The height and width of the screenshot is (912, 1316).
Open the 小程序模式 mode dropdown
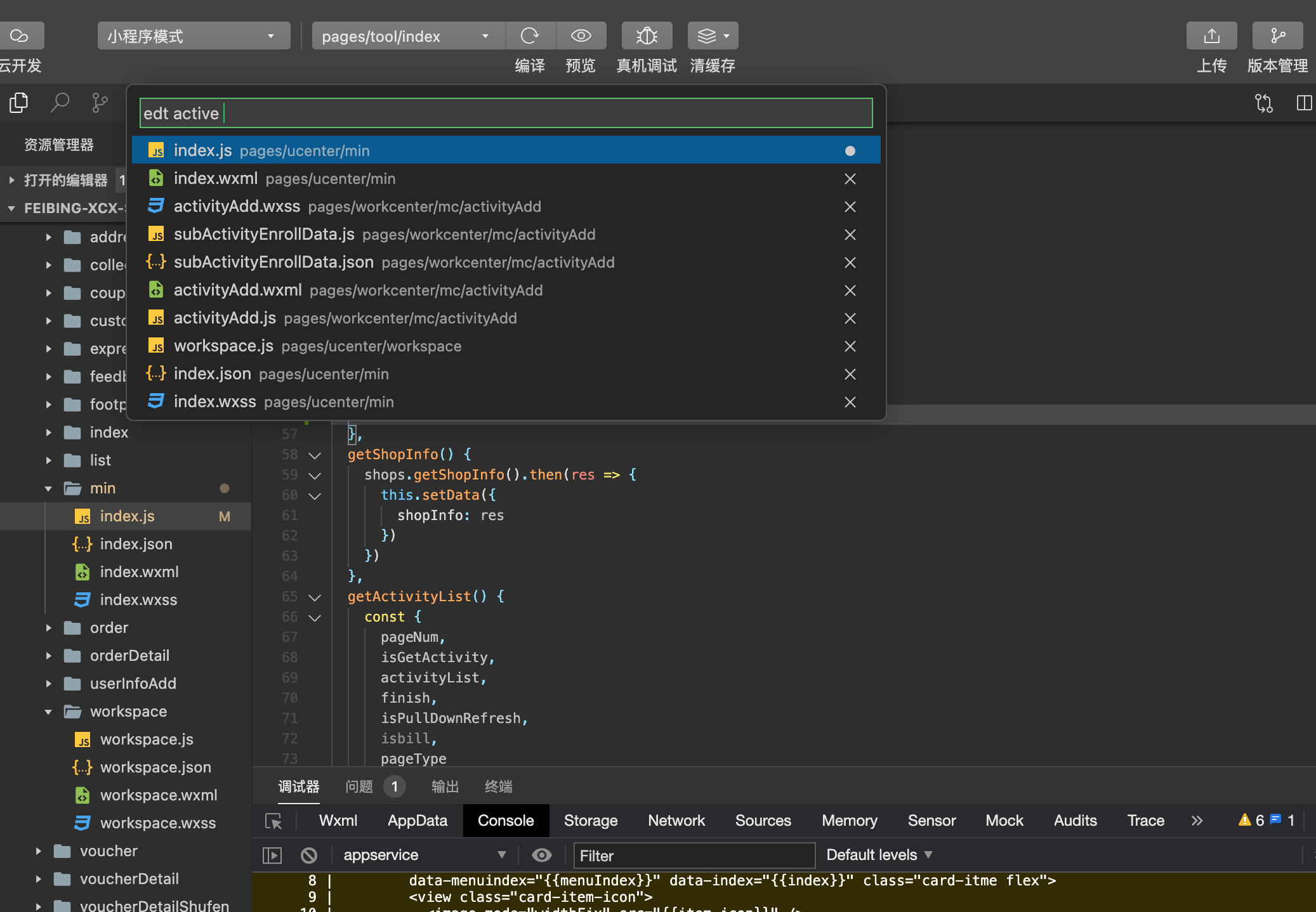coord(194,36)
